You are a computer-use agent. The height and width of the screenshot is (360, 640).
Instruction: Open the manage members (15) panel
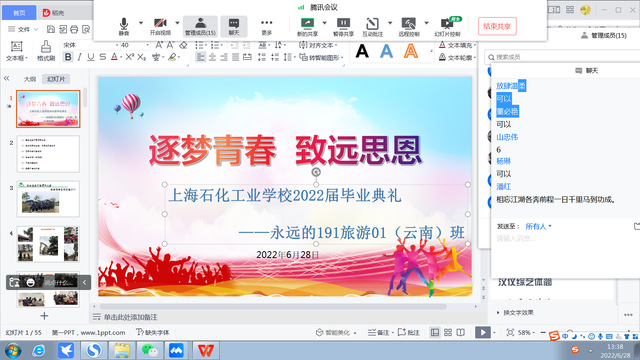coord(200,27)
